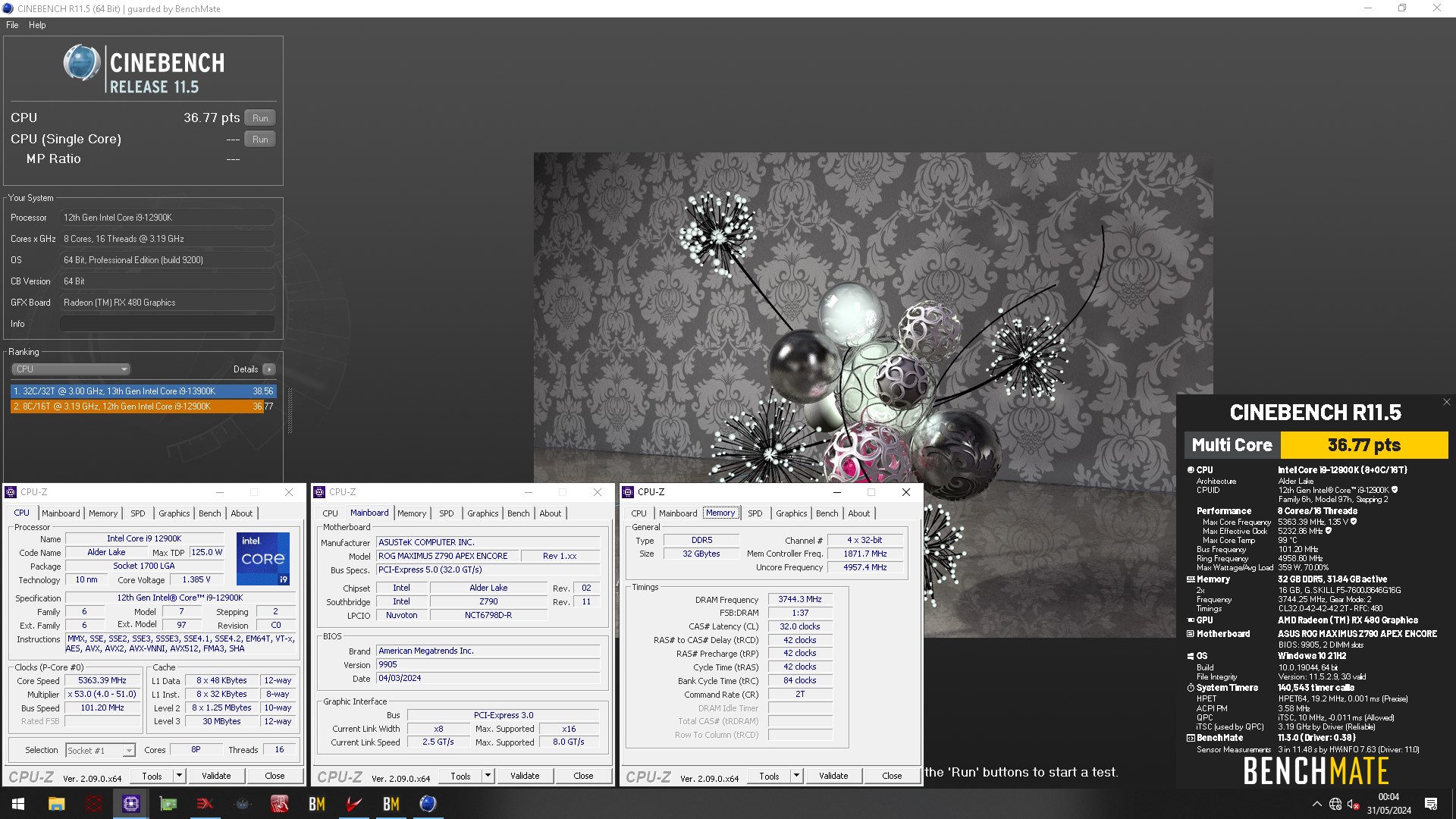Viewport: 1456px width, 819px height.
Task: Grab the ranking panel dotted resize handle
Action: point(290,410)
